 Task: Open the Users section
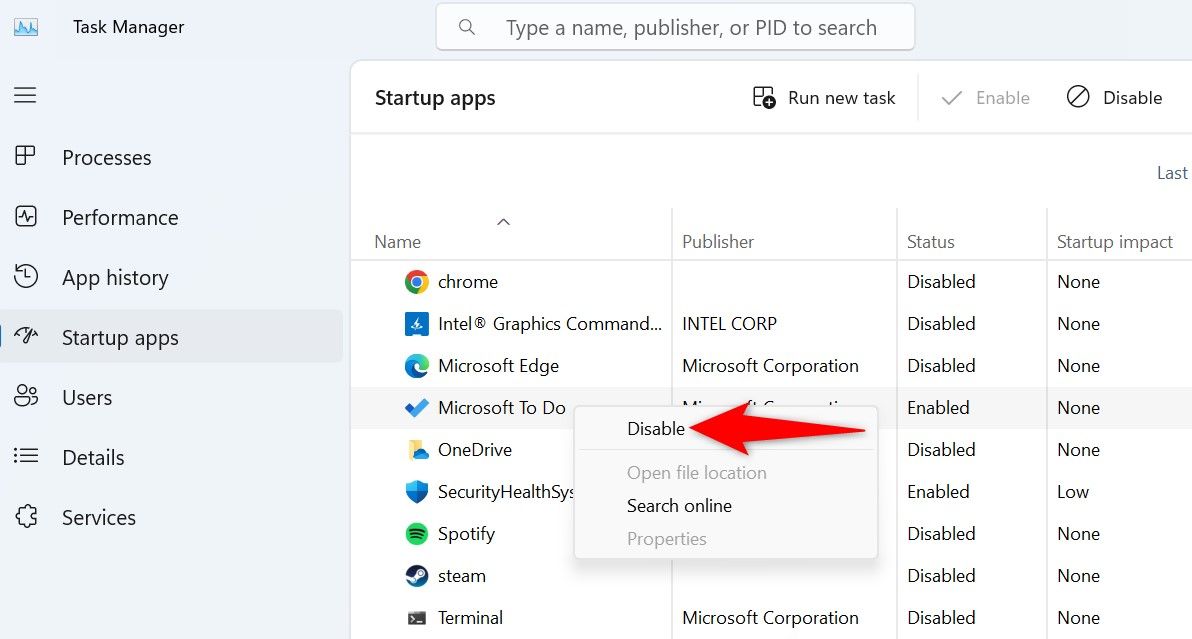click(86, 397)
